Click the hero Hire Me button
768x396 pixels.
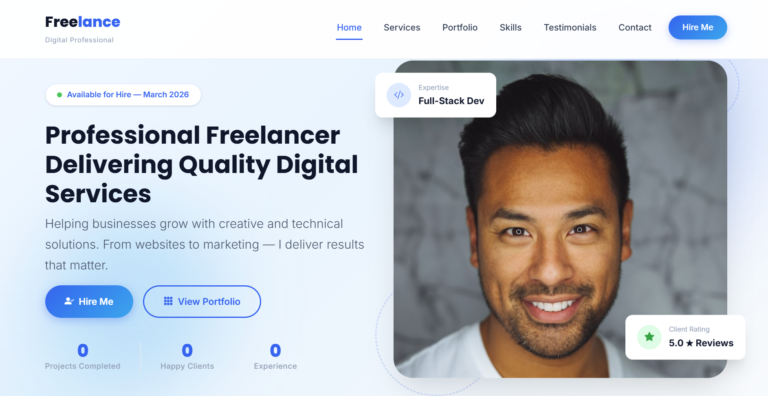89,301
